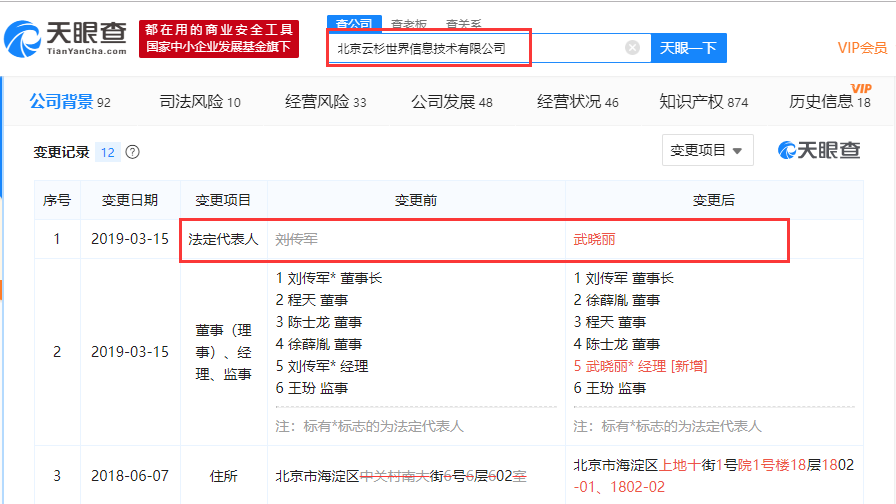Screen dimensions: 896x504
Task: Click the 变更前 column header
Action: point(416,200)
